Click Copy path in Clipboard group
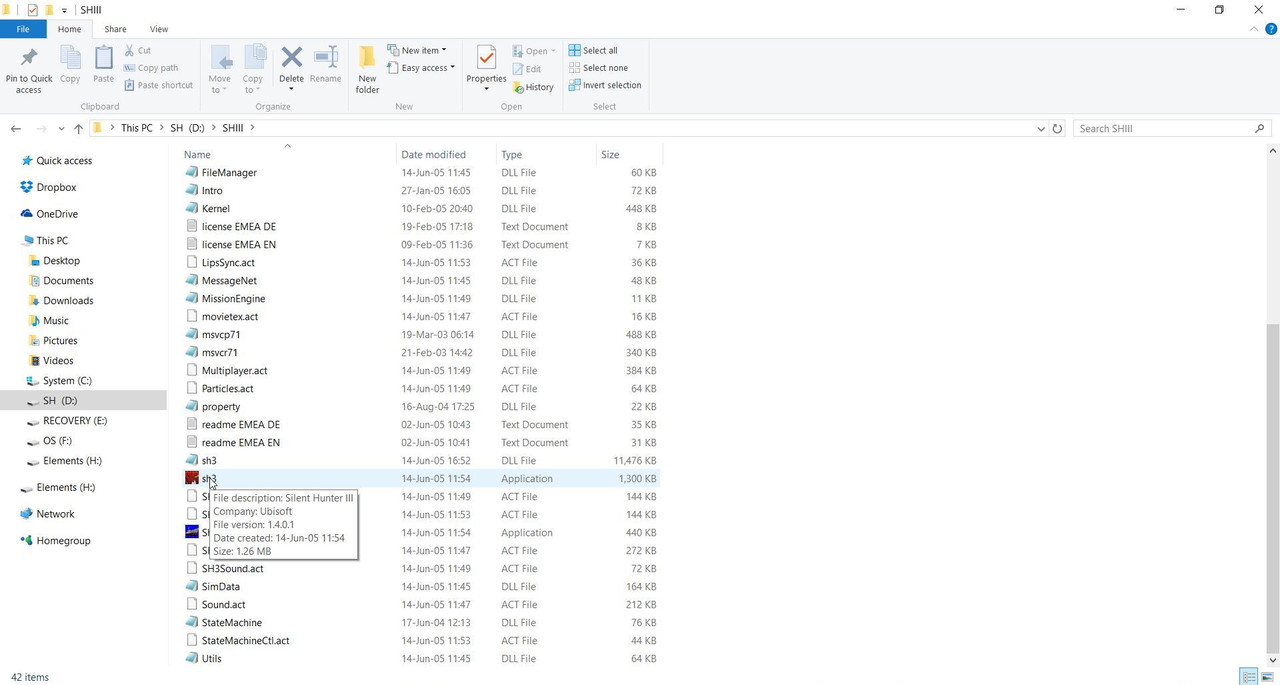The width and height of the screenshot is (1280, 685). (x=151, y=68)
